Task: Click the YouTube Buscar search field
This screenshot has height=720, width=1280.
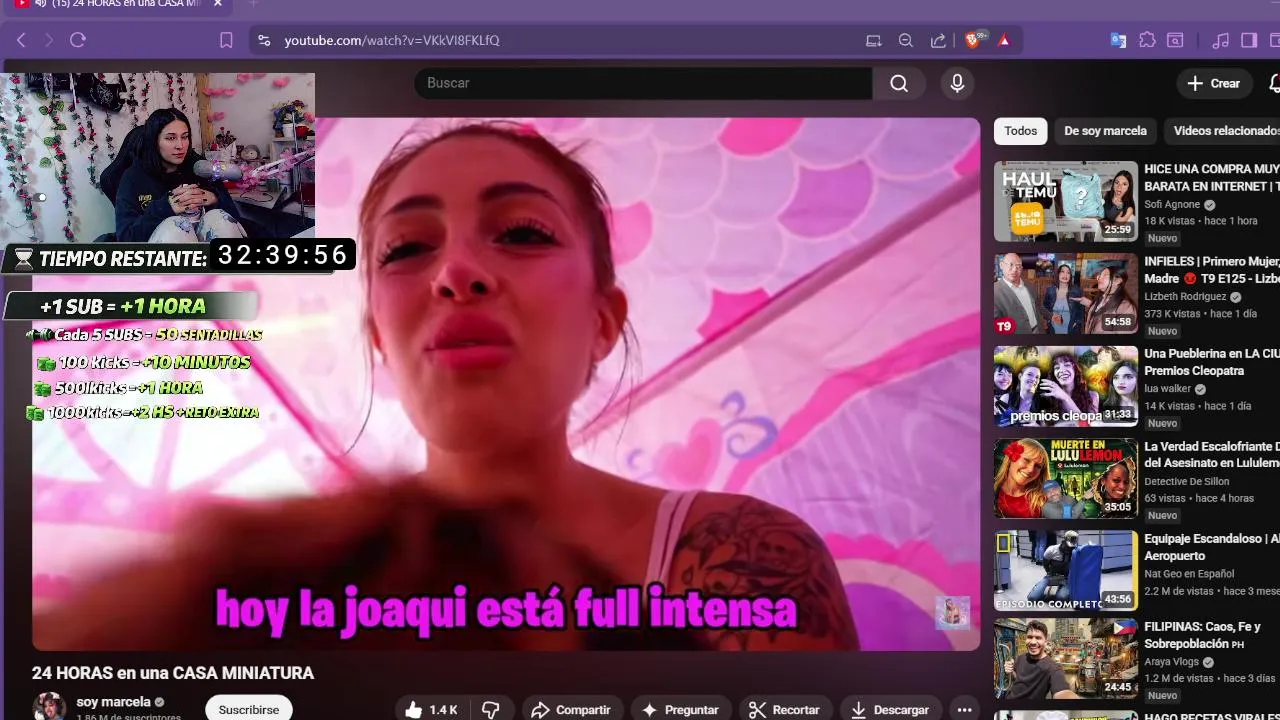Action: [x=643, y=83]
